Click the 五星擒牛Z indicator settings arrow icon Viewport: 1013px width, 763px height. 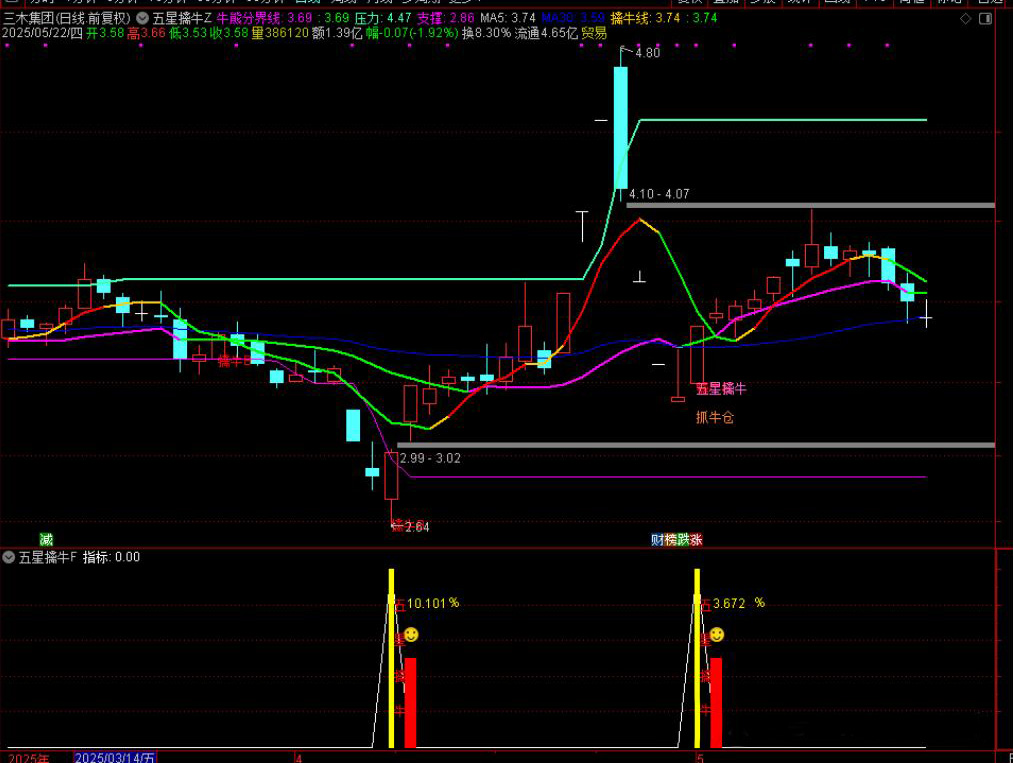point(142,18)
